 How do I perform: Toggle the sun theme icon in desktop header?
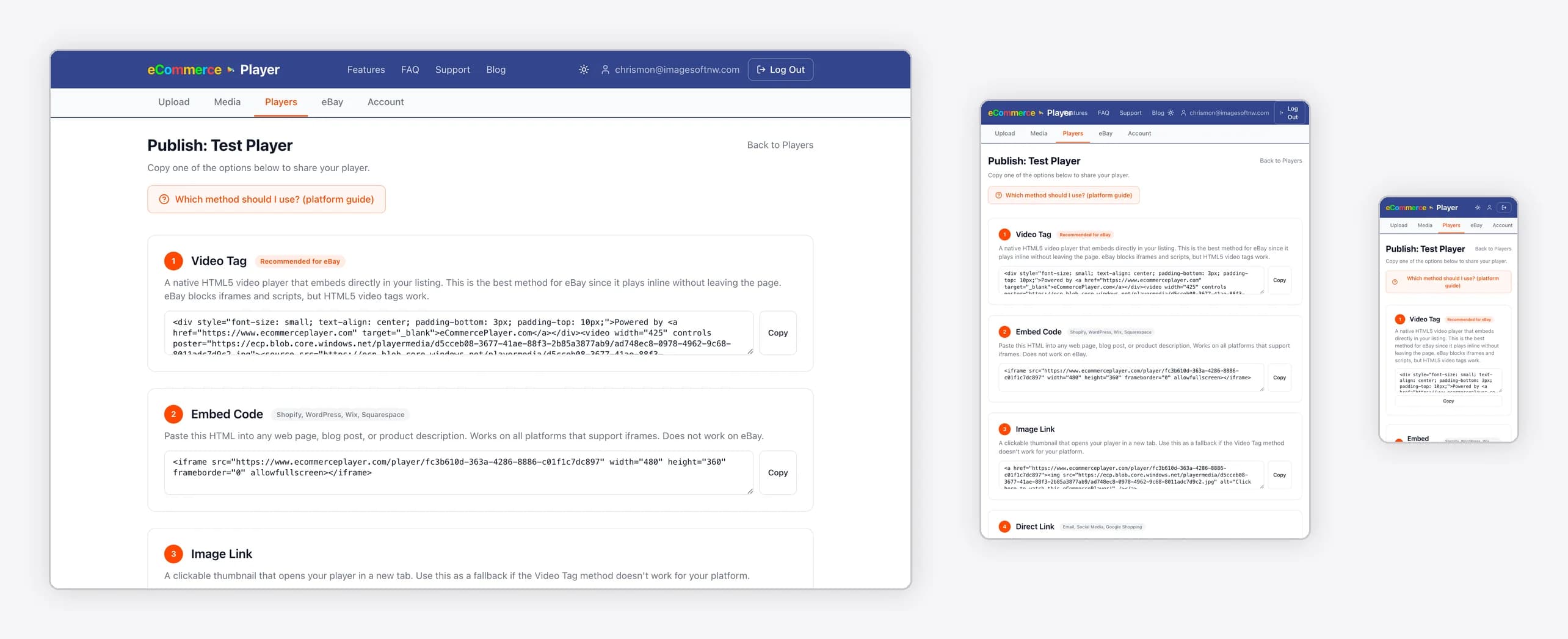pyautogui.click(x=584, y=70)
